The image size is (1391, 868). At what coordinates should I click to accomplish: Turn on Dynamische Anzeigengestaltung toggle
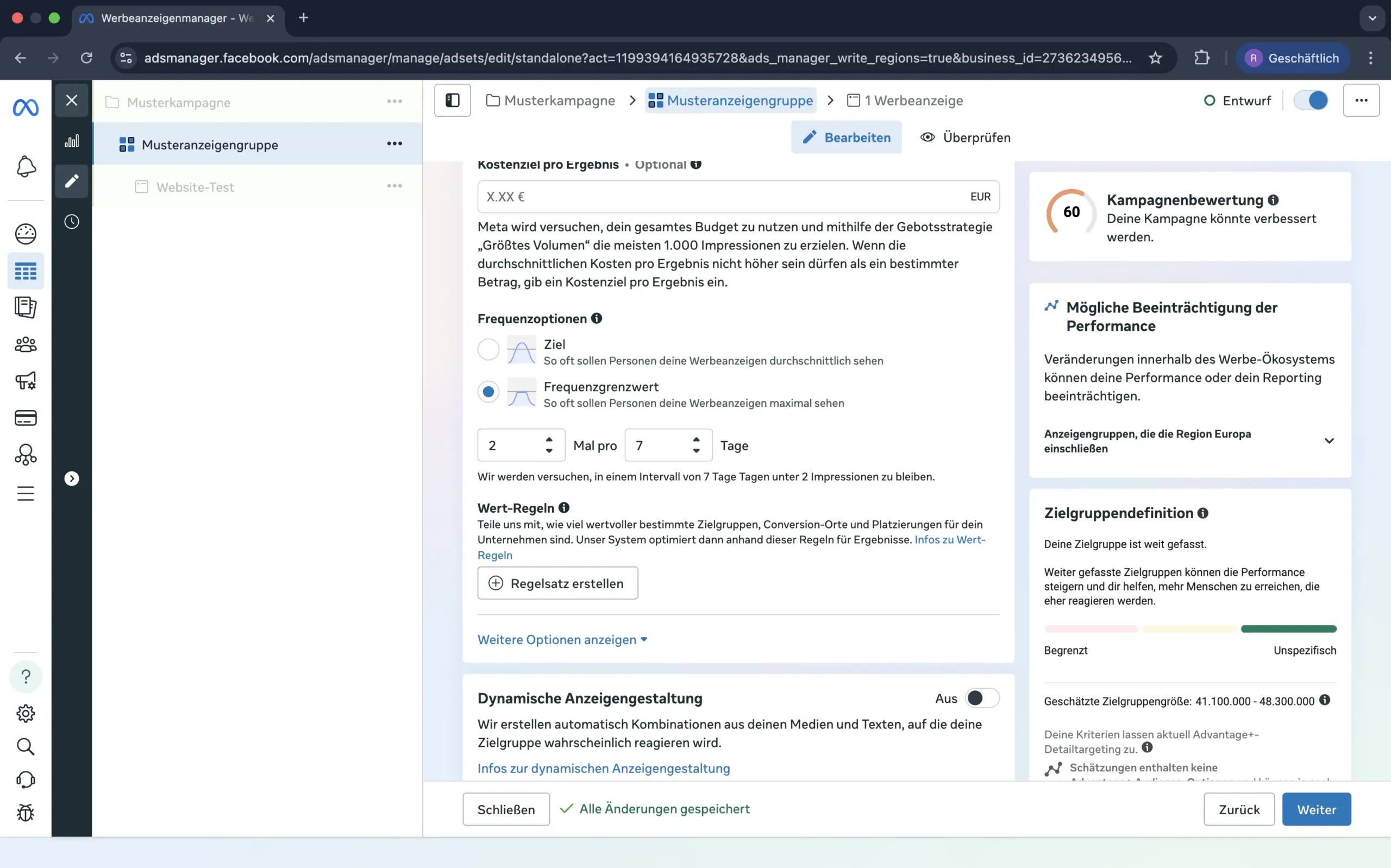coord(982,698)
